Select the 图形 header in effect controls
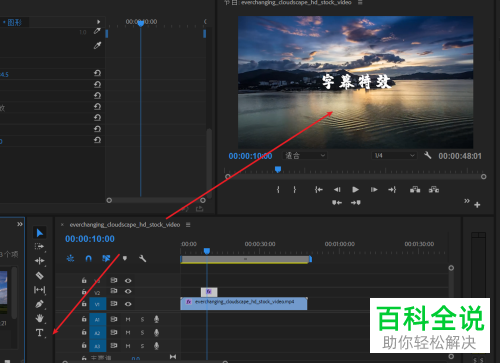This screenshot has width=500, height=363. [13, 22]
